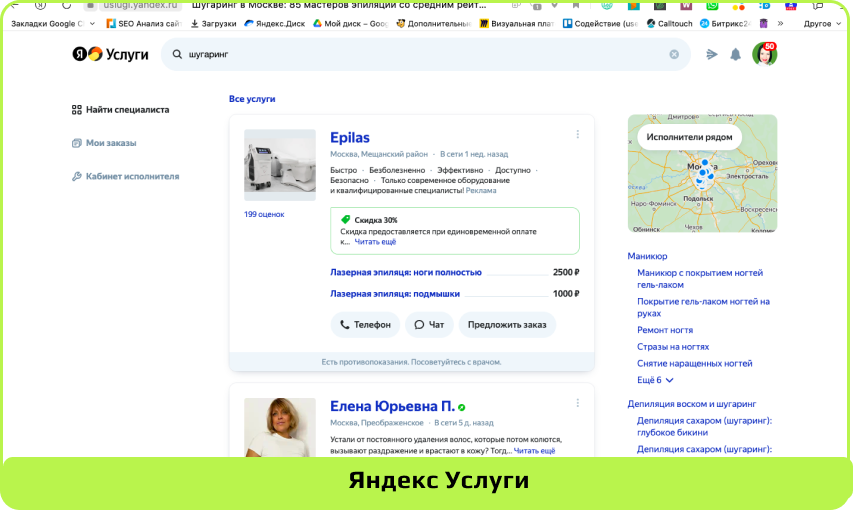Click the Чат button on Epilas

point(429,325)
